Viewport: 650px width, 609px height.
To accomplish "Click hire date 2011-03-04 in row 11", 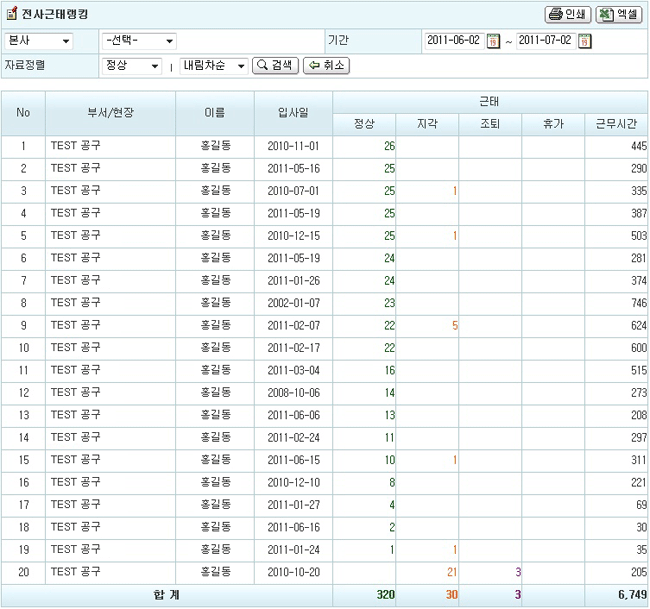I will [x=293, y=370].
